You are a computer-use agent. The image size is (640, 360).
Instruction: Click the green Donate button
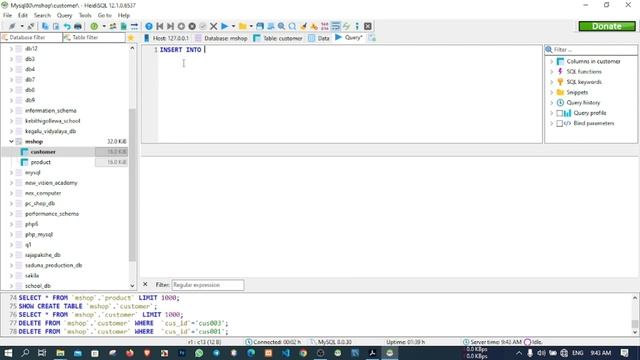pyautogui.click(x=607, y=26)
